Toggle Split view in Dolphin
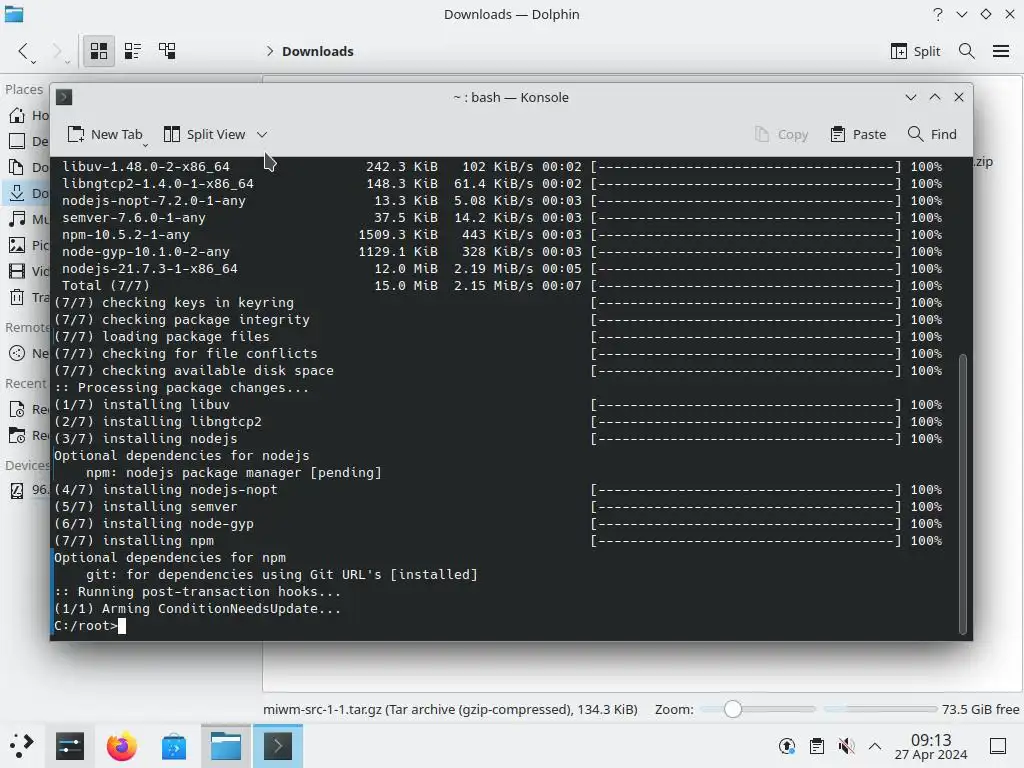Image resolution: width=1024 pixels, height=768 pixels. 915,52
